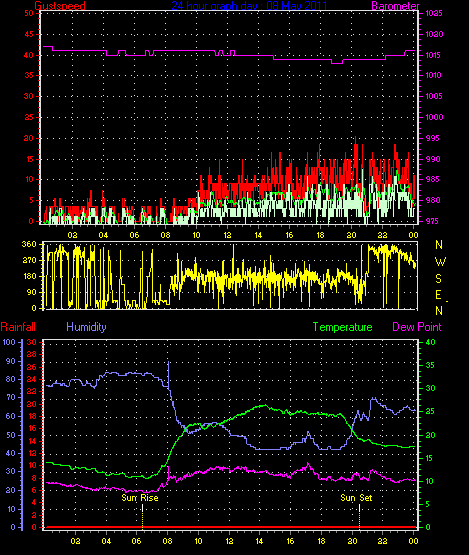The width and height of the screenshot is (469, 555).
Task: Click the Dew Point legend label
Action: [x=417, y=327]
